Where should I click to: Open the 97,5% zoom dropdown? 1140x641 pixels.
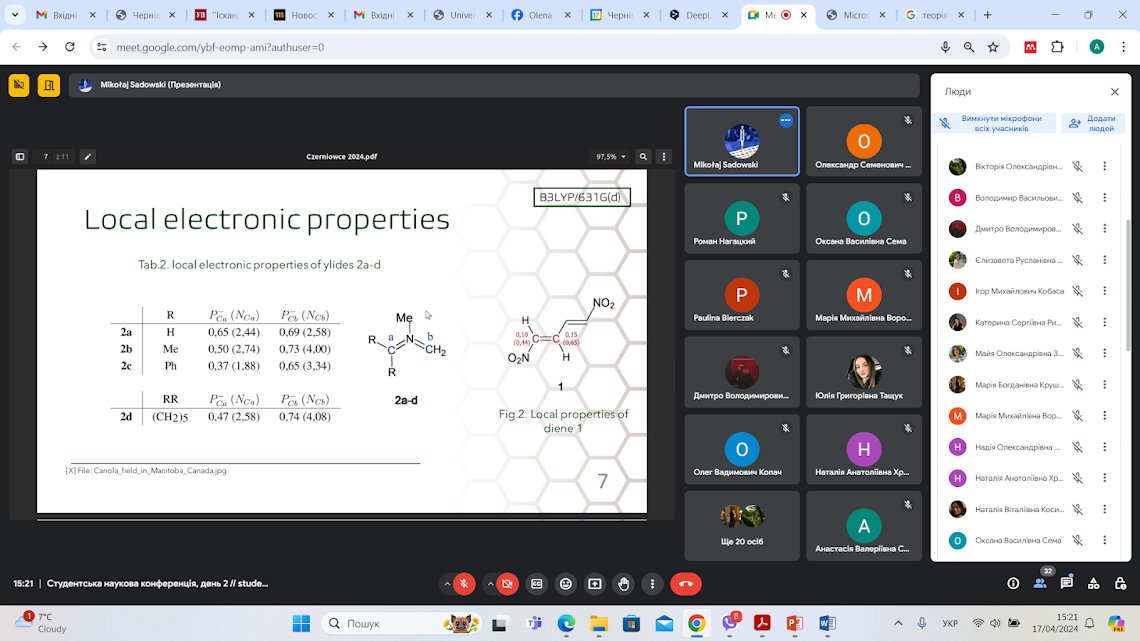pyautogui.click(x=611, y=156)
